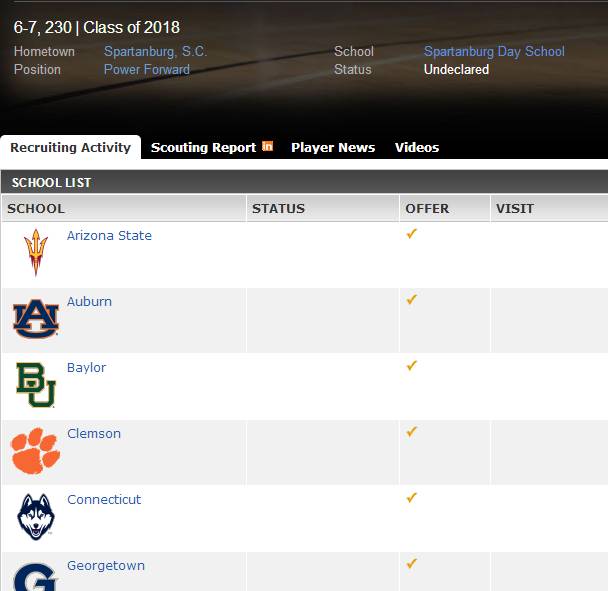Open the Power Forward position link
This screenshot has width=608, height=591.
(147, 69)
